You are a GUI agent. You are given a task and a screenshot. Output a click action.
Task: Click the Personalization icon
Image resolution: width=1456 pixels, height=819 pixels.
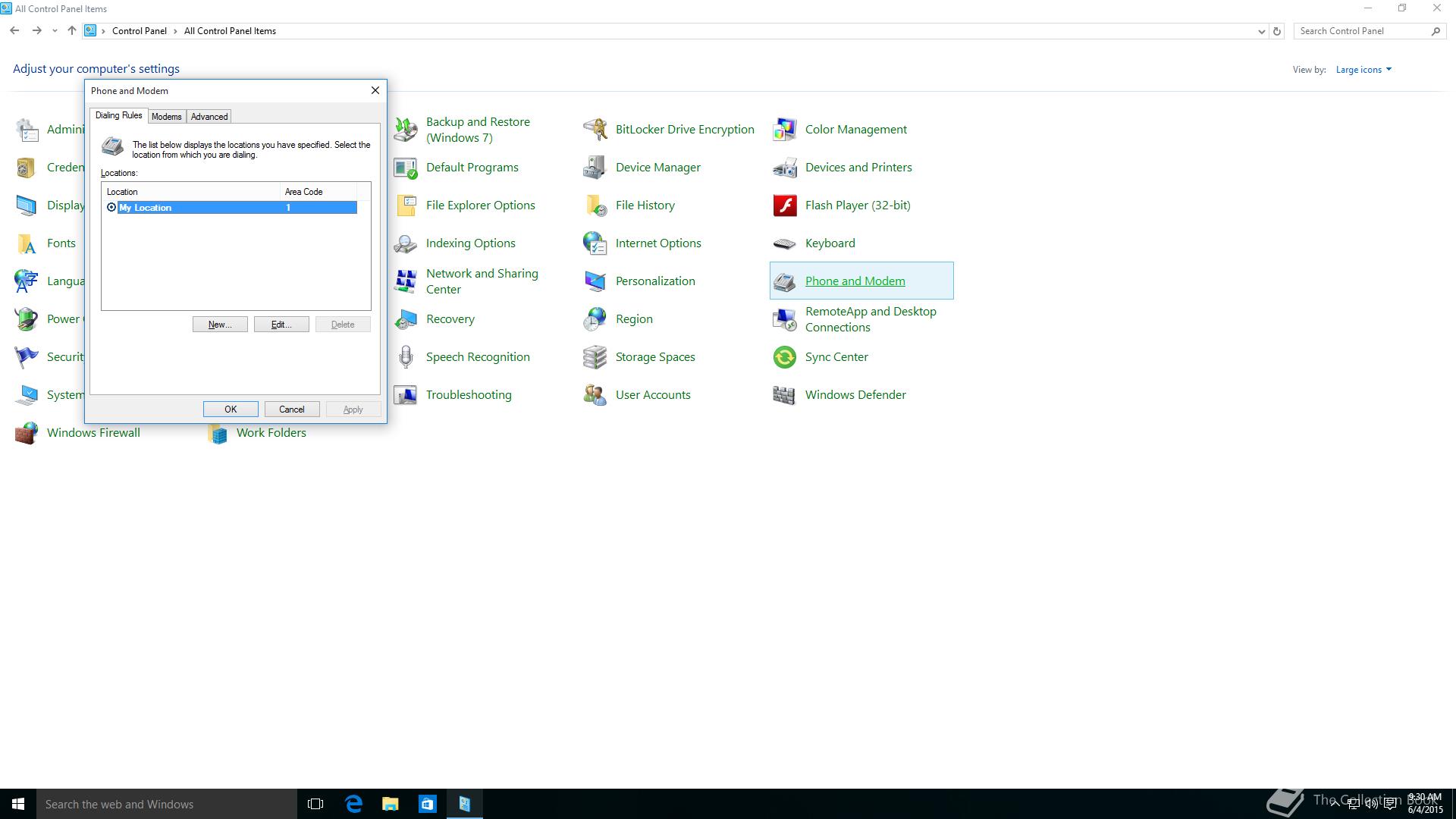click(x=595, y=281)
